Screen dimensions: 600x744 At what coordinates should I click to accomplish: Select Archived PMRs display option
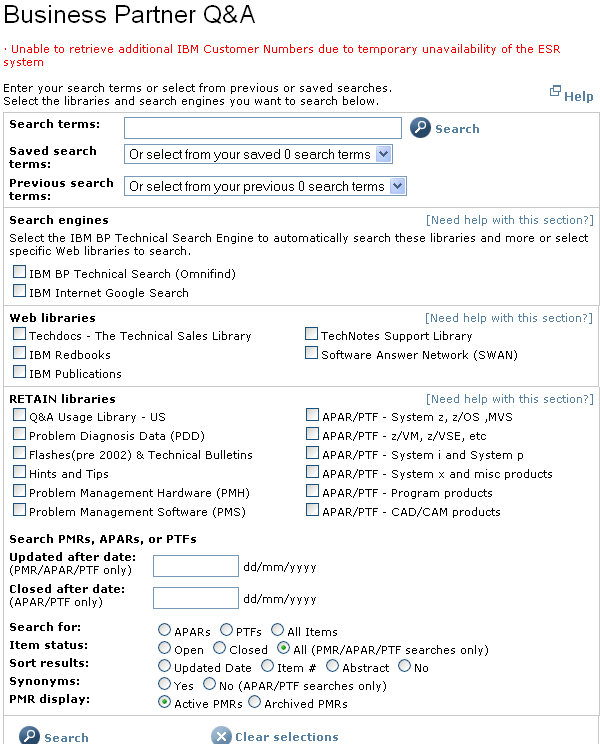point(254,702)
